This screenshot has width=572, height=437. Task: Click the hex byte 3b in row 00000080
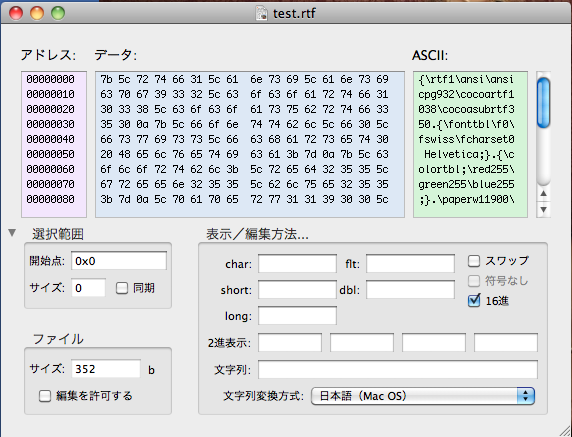[106, 199]
